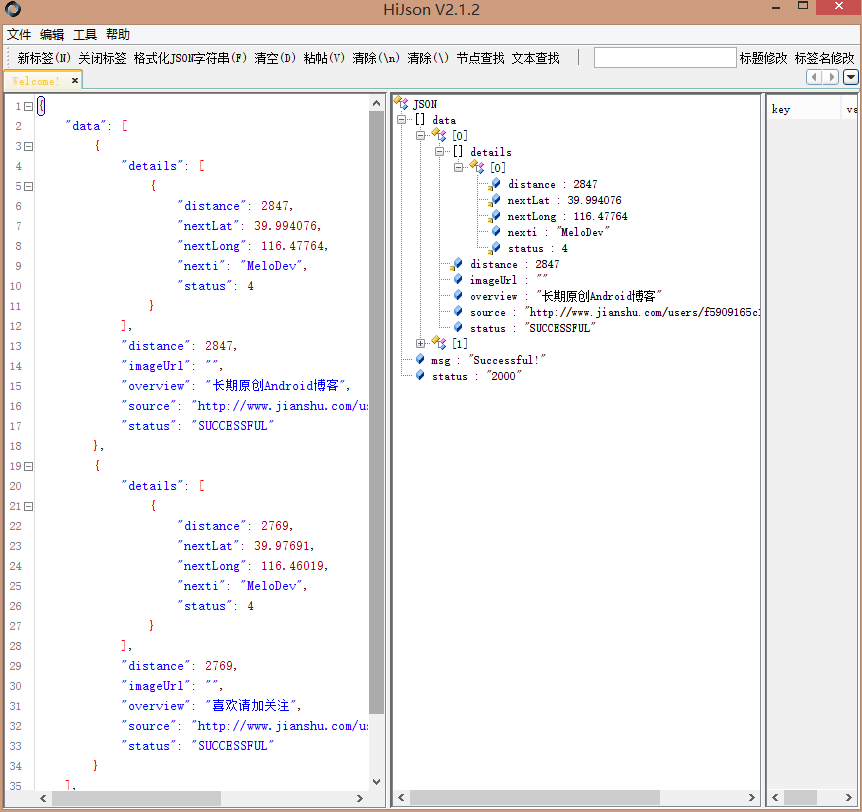Screen dimensions: 862x812
Task: Click the scroll tabs left arrow
Action: (x=815, y=77)
